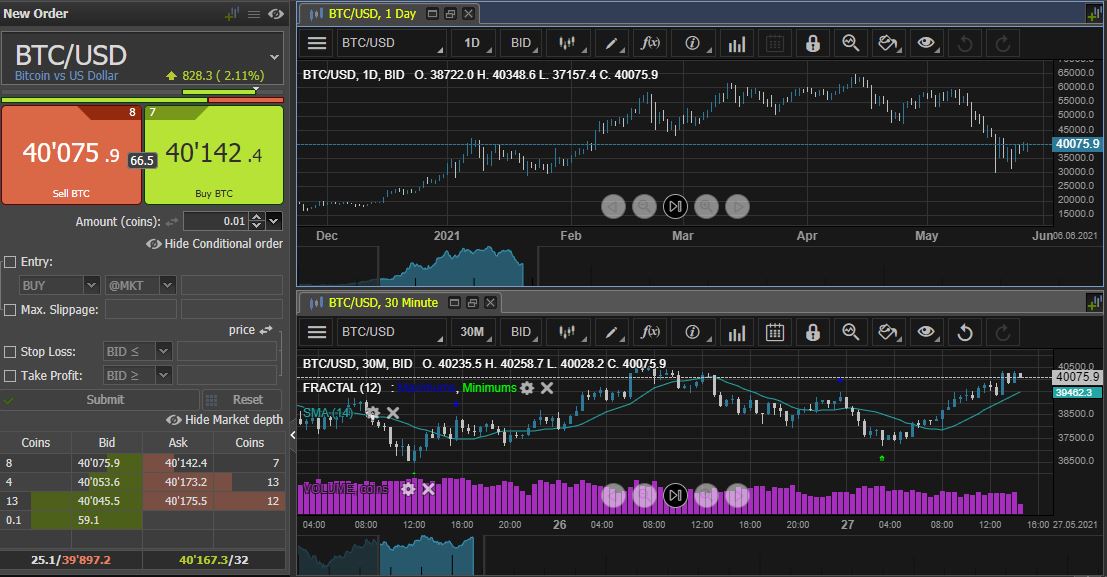Select the drawing pencil tool in 1 Day chart
The height and width of the screenshot is (577, 1107).
click(611, 43)
